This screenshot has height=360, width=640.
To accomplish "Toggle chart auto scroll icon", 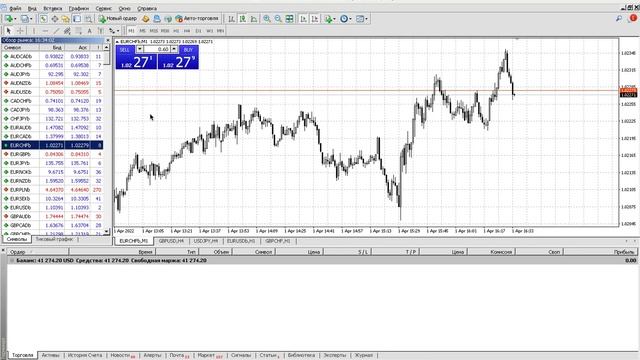I will pos(303,19).
